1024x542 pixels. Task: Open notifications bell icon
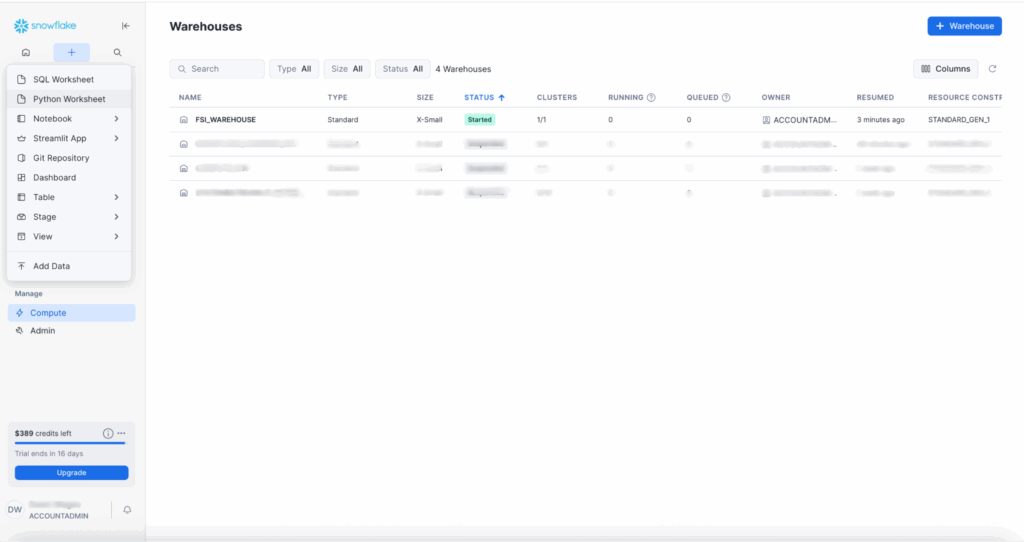[127, 510]
